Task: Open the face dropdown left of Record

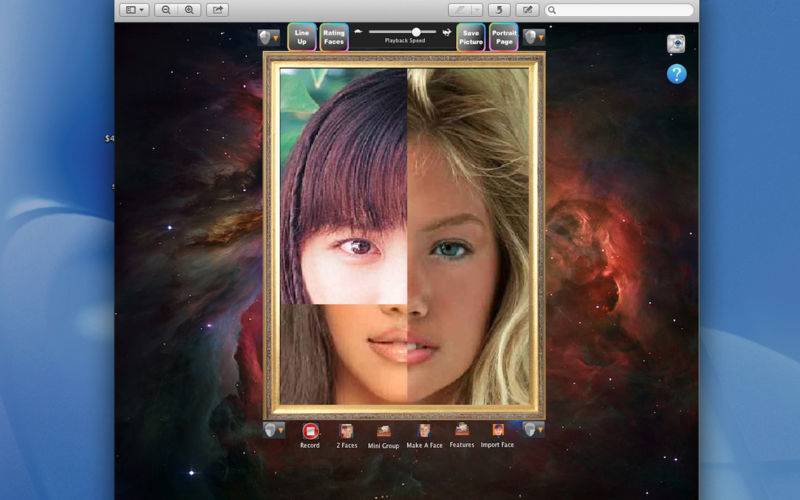Action: pos(274,430)
